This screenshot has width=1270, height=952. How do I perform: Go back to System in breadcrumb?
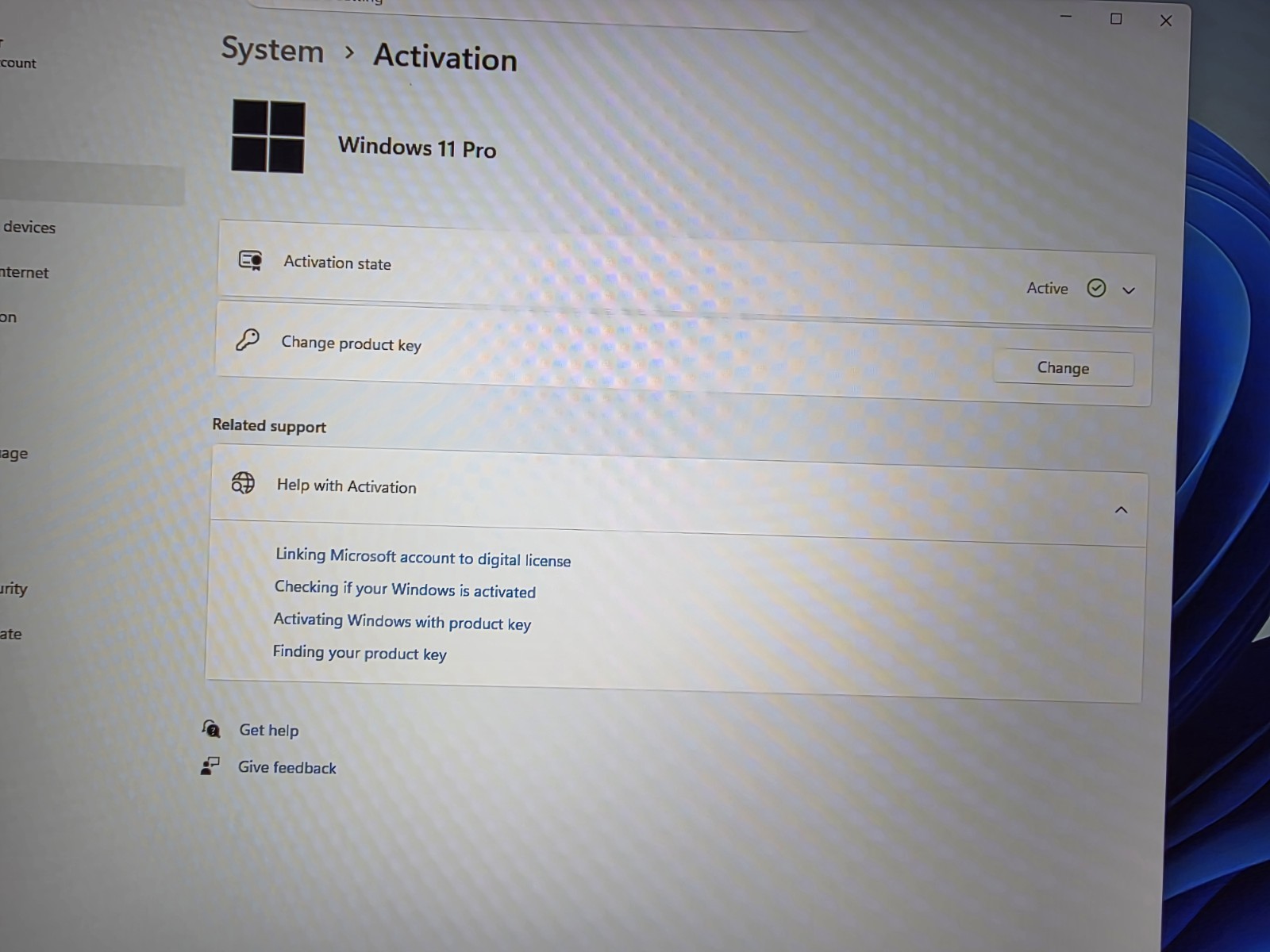pyautogui.click(x=272, y=50)
